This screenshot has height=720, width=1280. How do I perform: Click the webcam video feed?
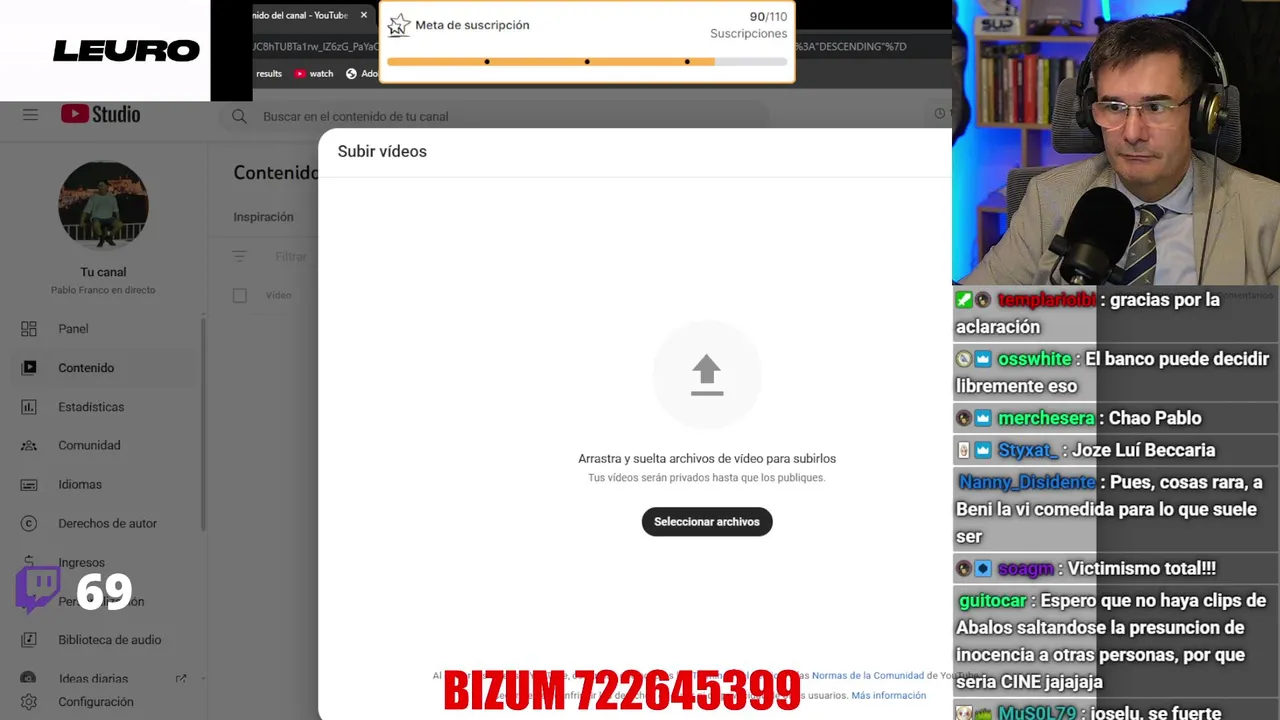(1116, 143)
